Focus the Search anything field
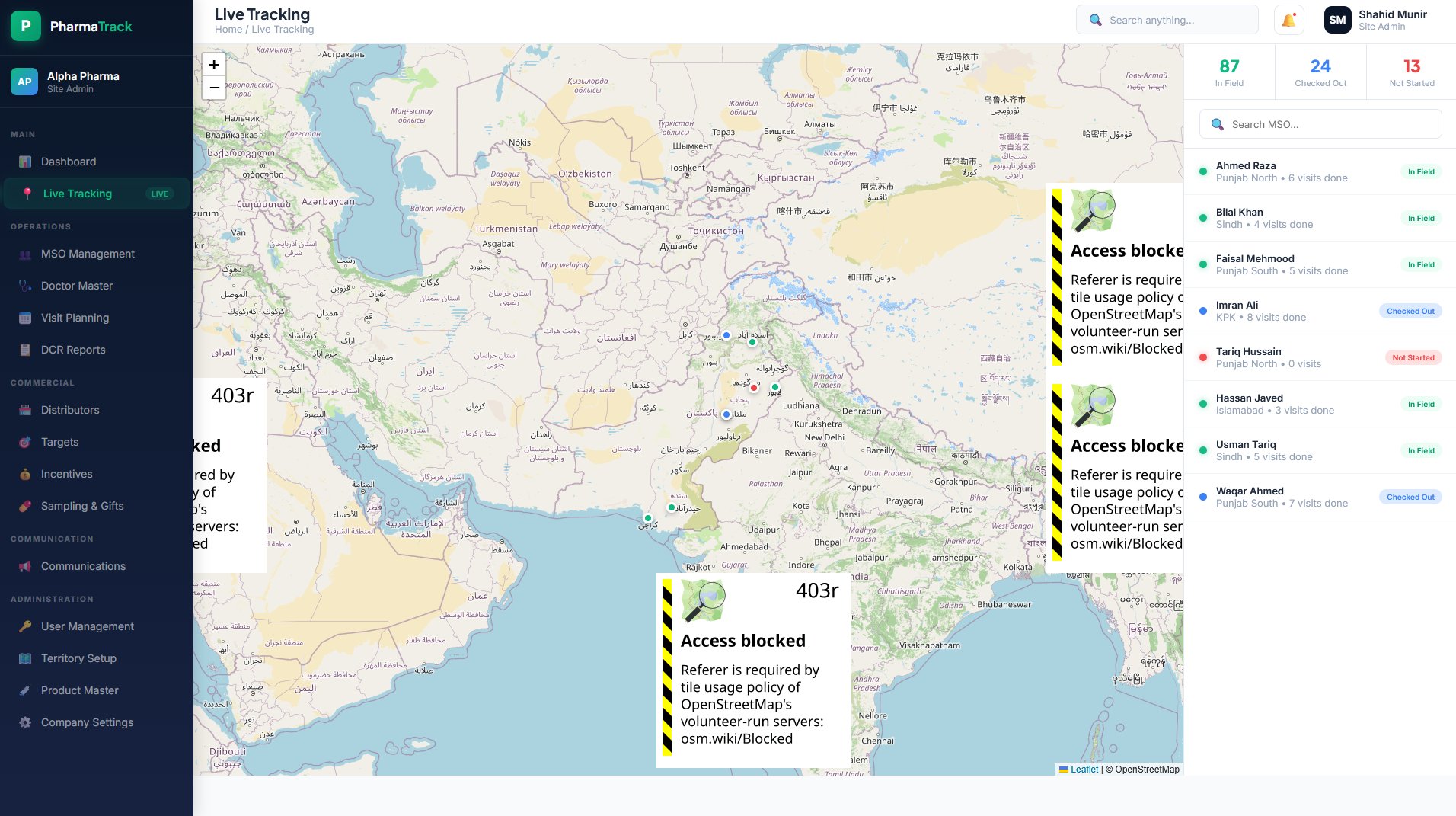The image size is (1456, 816). pyautogui.click(x=1167, y=20)
